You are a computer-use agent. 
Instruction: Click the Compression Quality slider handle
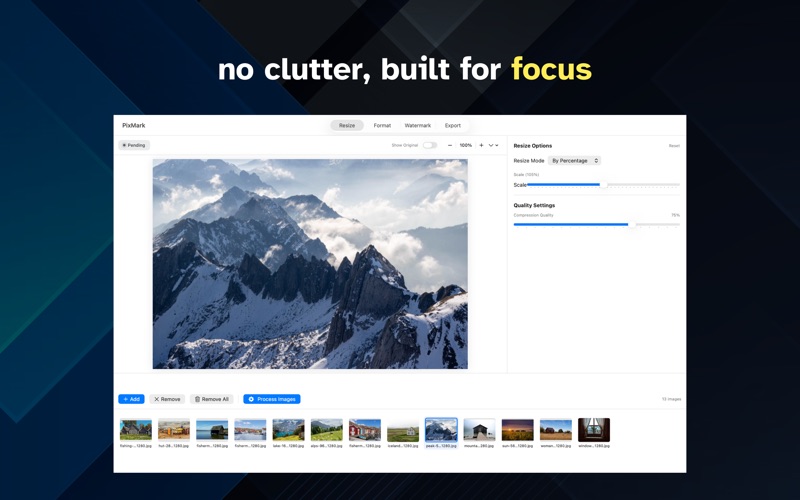632,224
